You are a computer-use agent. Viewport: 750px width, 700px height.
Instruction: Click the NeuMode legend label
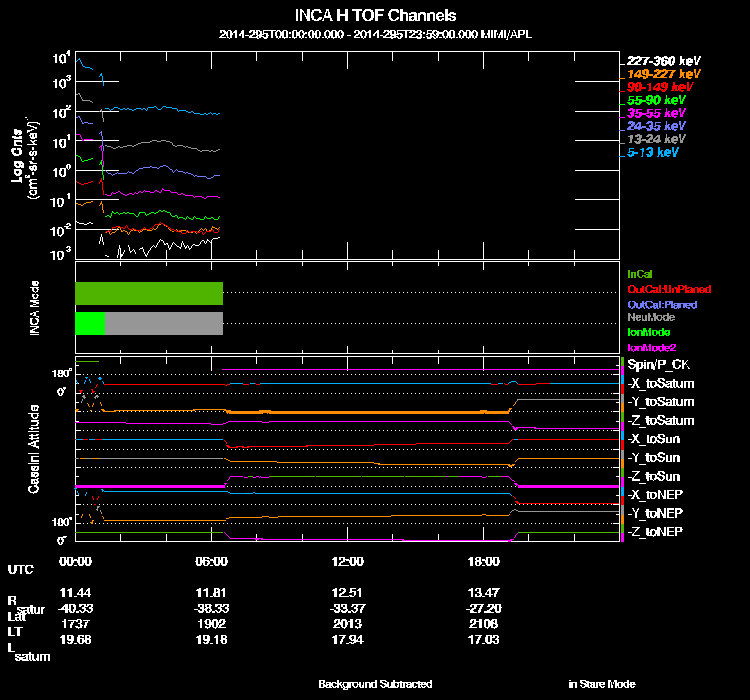tap(651, 317)
